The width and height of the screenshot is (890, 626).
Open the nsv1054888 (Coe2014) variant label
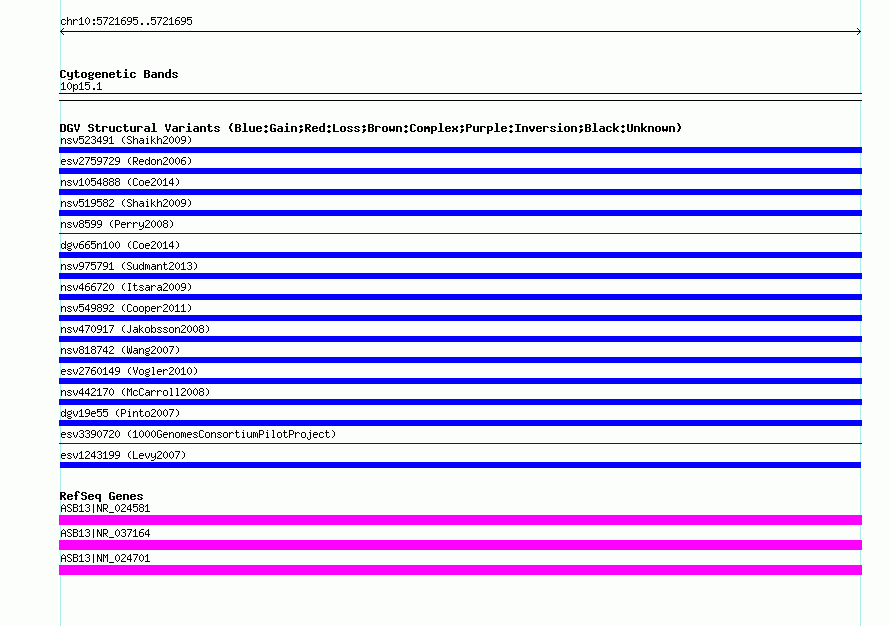(120, 182)
